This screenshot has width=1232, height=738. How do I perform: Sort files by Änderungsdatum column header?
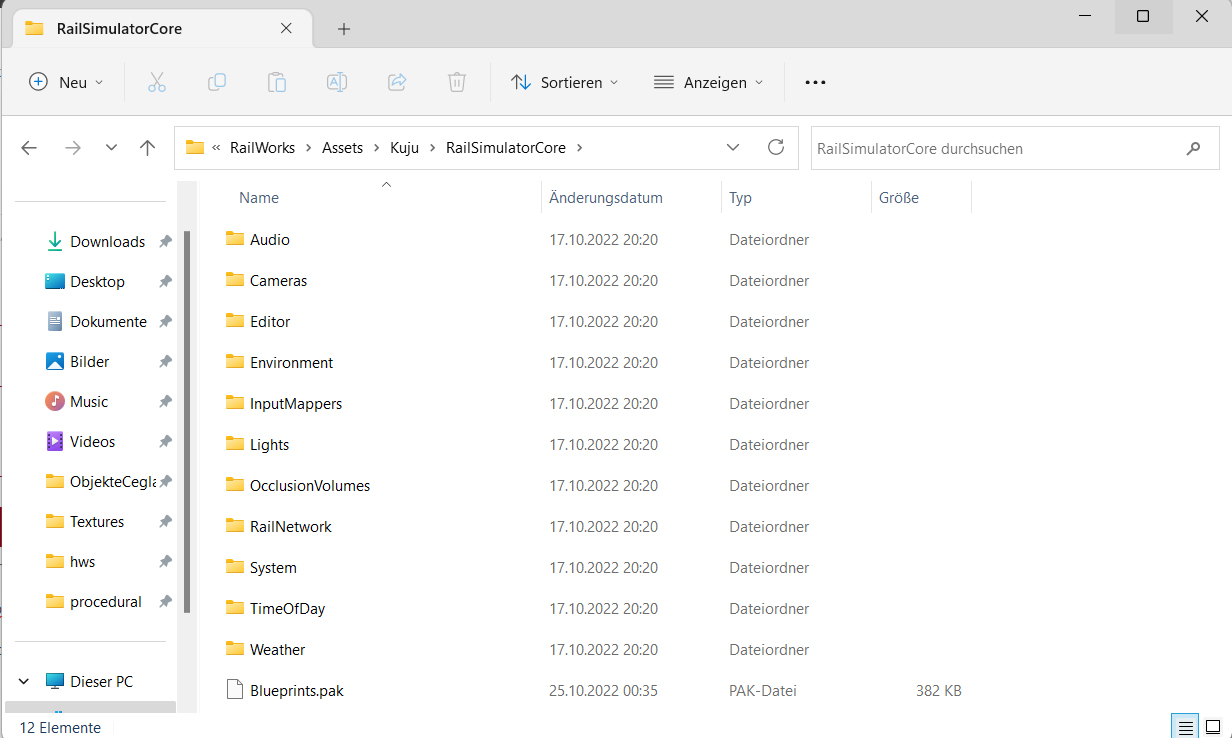coord(606,198)
